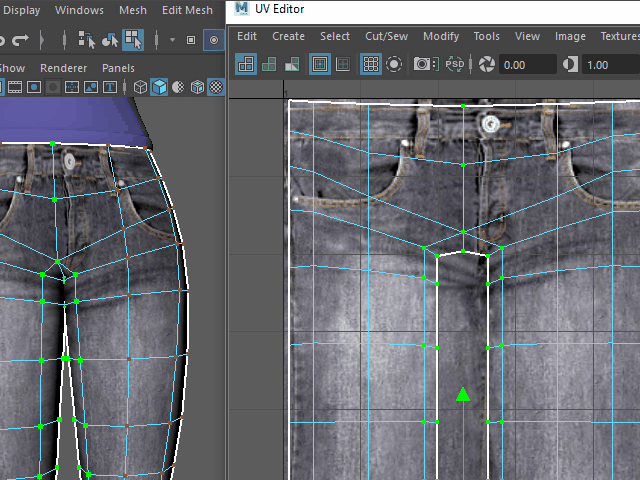This screenshot has width=640, height=480.
Task: Click the gamma value field 1.00
Action: 610,64
